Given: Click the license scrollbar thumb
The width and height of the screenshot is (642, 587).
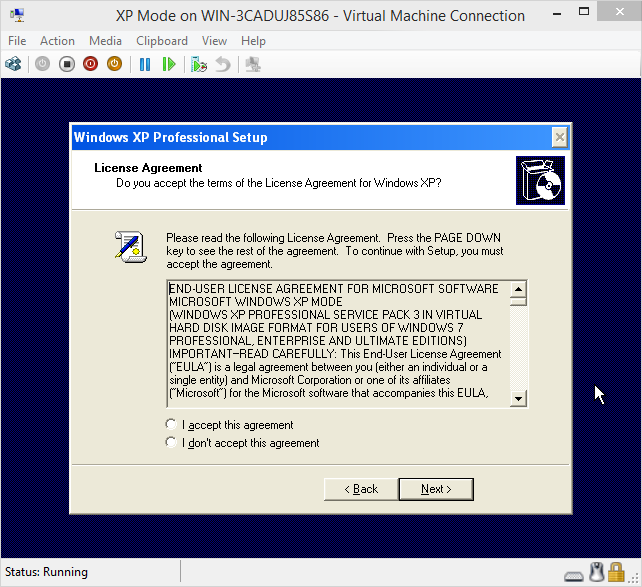Looking at the screenshot, I should (518, 302).
